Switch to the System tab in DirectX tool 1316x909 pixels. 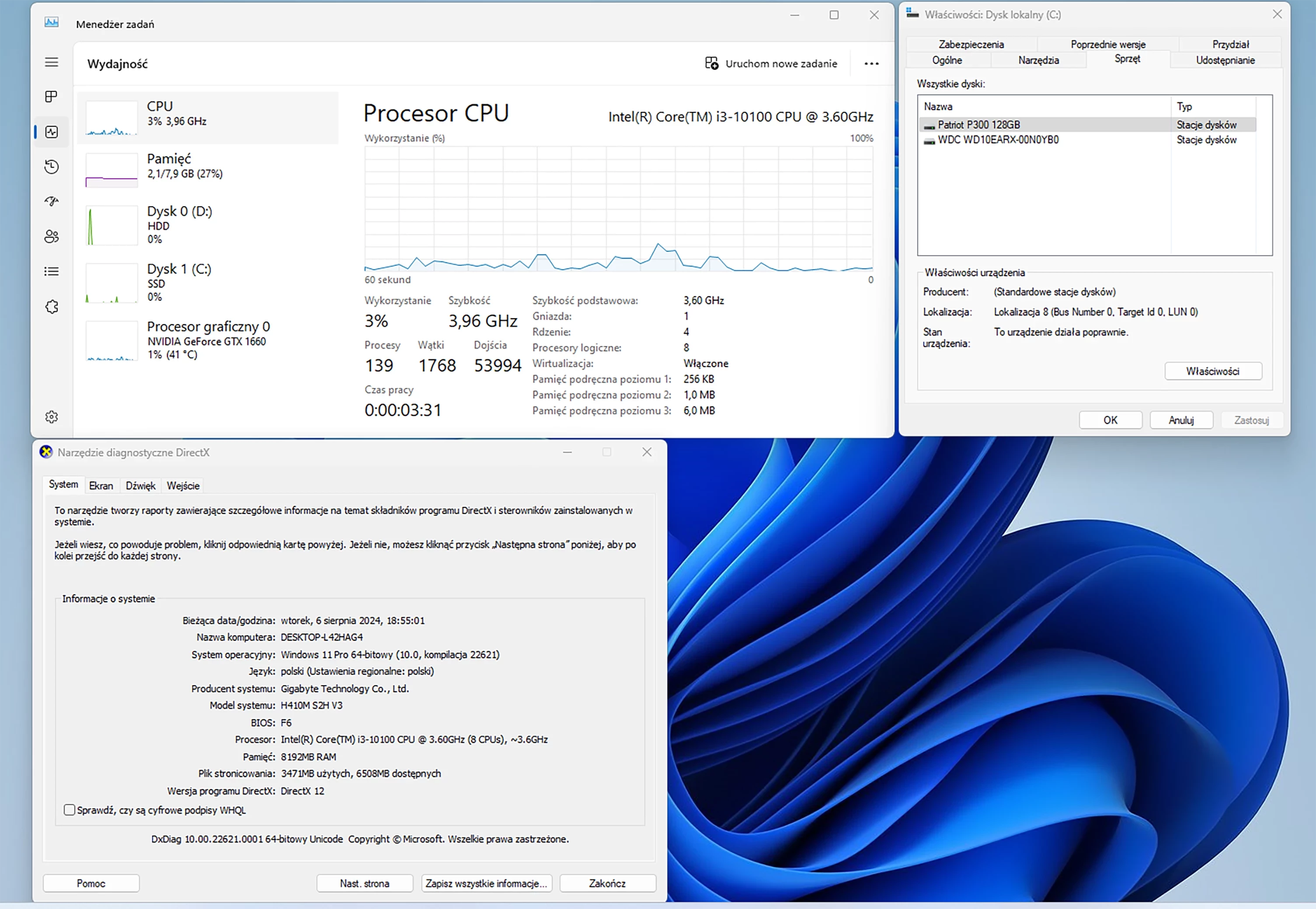pyautogui.click(x=63, y=485)
